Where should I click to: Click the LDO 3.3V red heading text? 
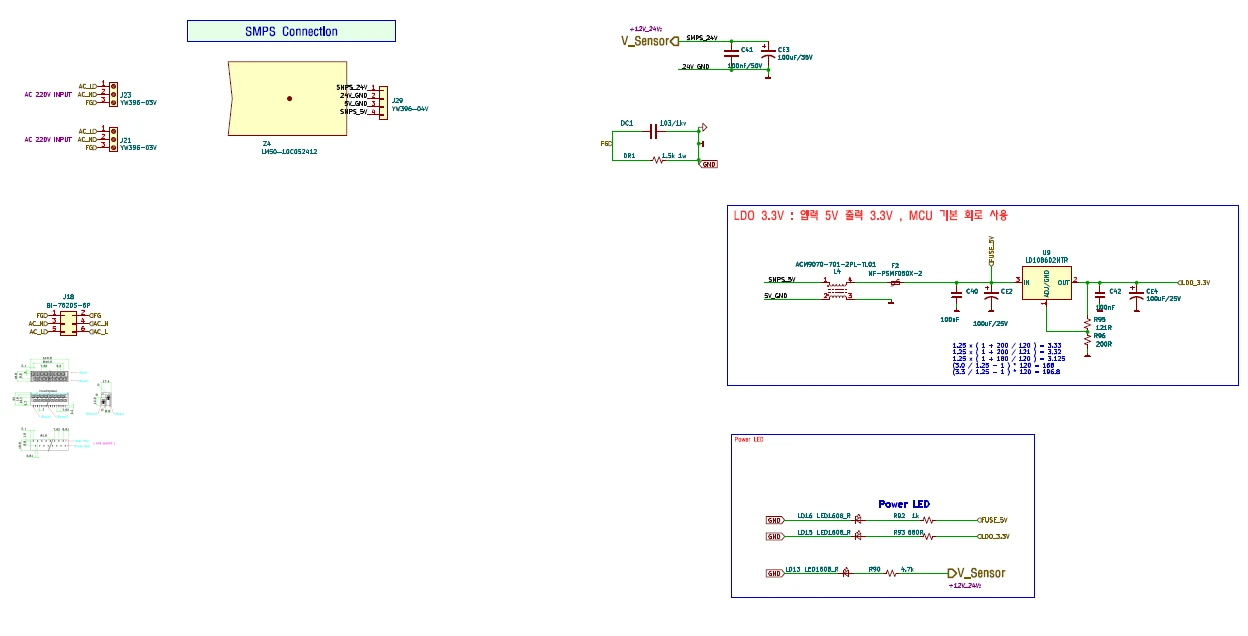(x=869, y=215)
